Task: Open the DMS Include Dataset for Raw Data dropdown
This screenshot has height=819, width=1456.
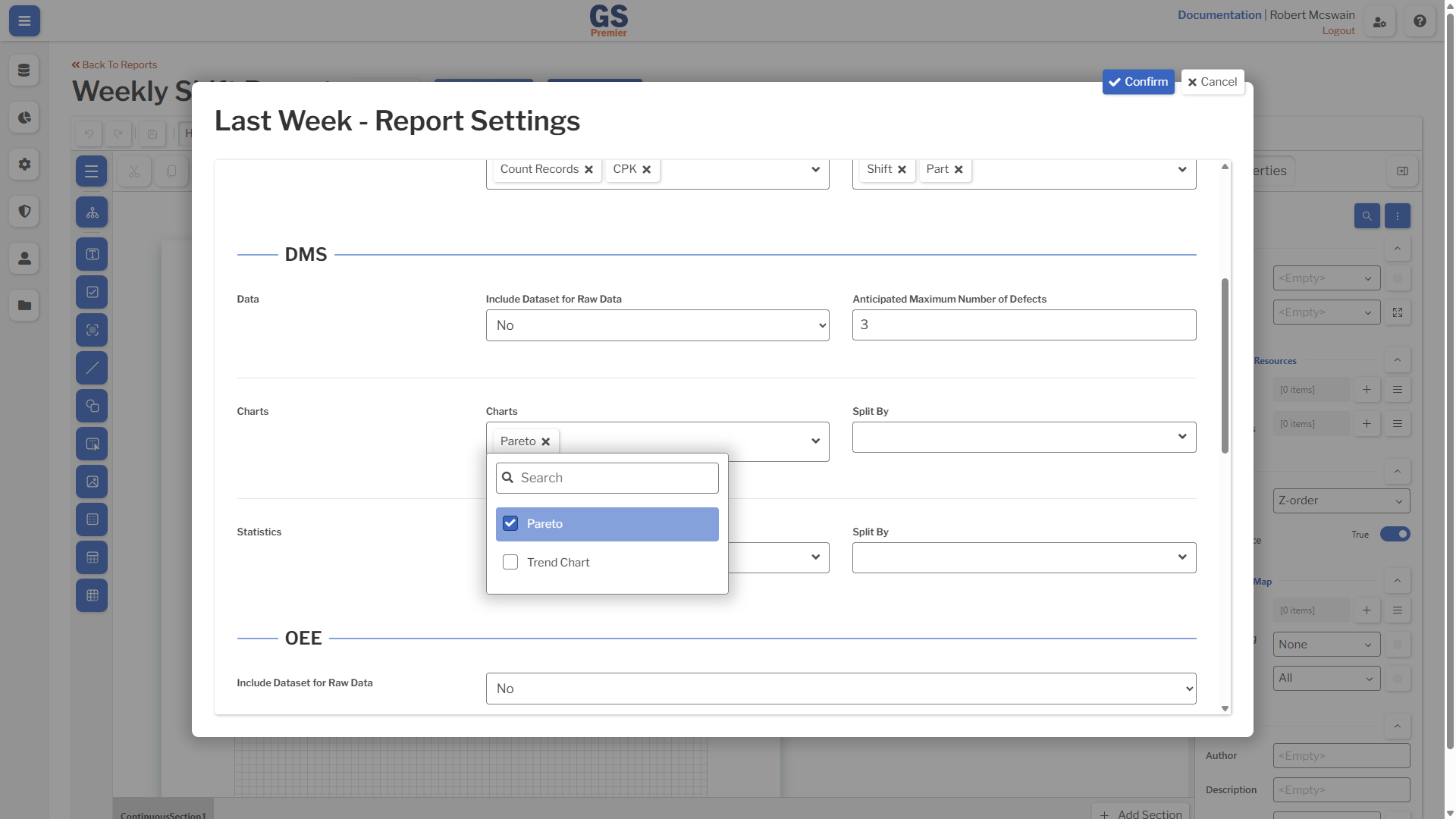Action: tap(657, 325)
